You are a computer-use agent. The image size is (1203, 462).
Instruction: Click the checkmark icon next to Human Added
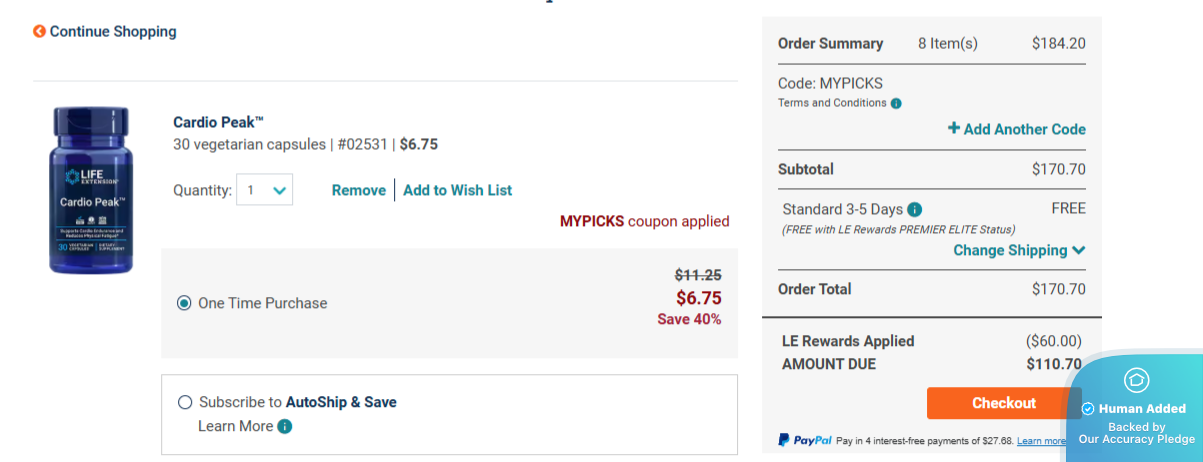[1088, 409]
